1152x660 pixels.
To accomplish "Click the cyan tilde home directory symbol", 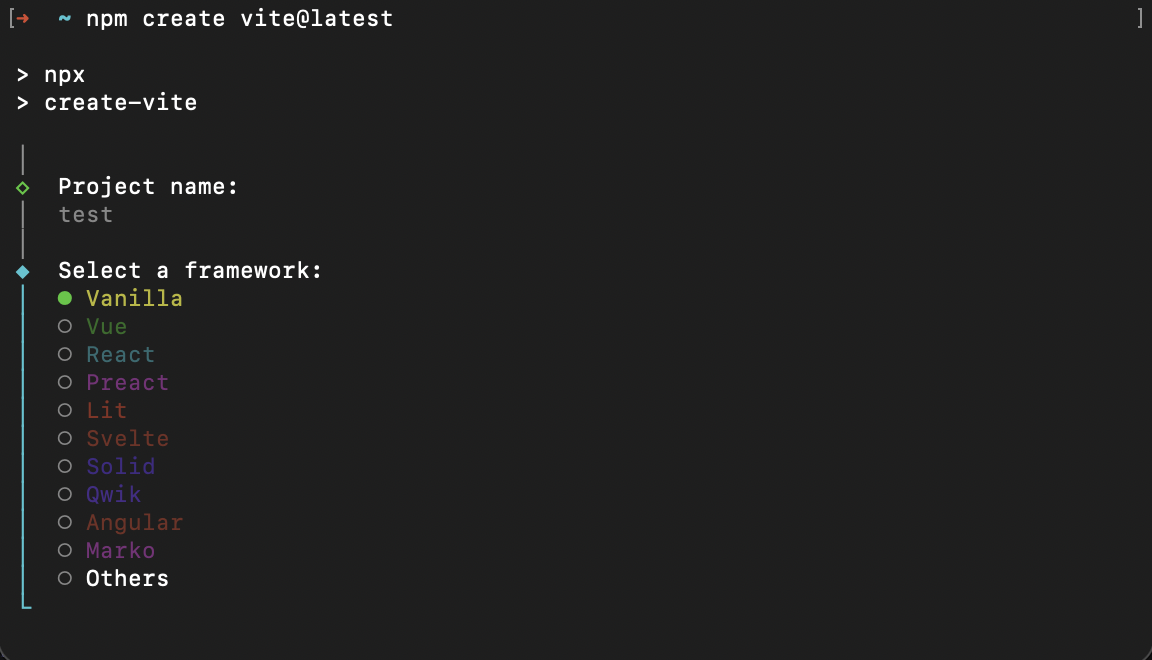I will pos(64,17).
